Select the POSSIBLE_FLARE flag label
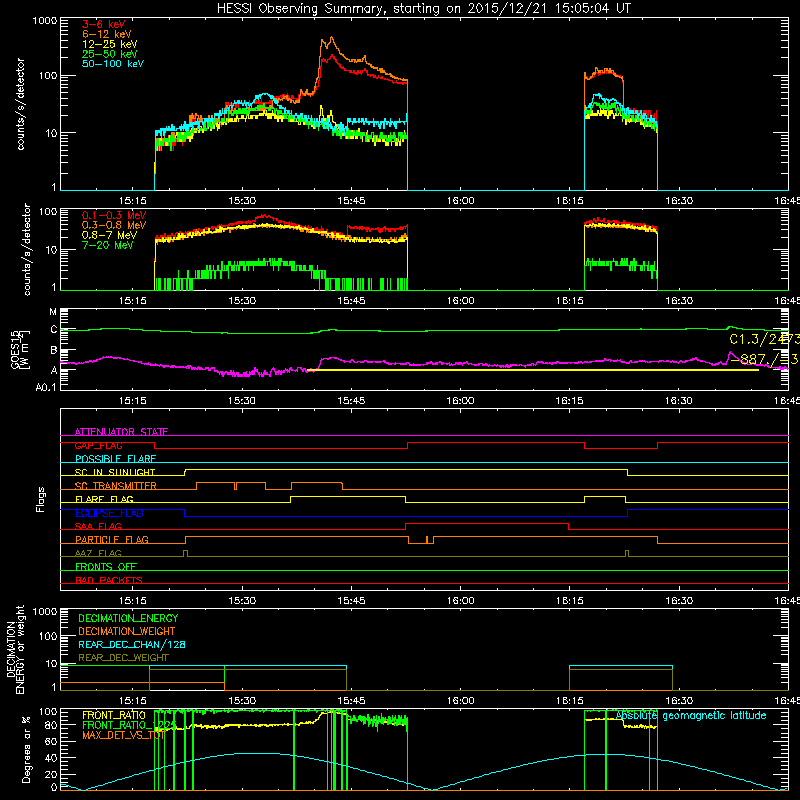 click(x=115, y=459)
